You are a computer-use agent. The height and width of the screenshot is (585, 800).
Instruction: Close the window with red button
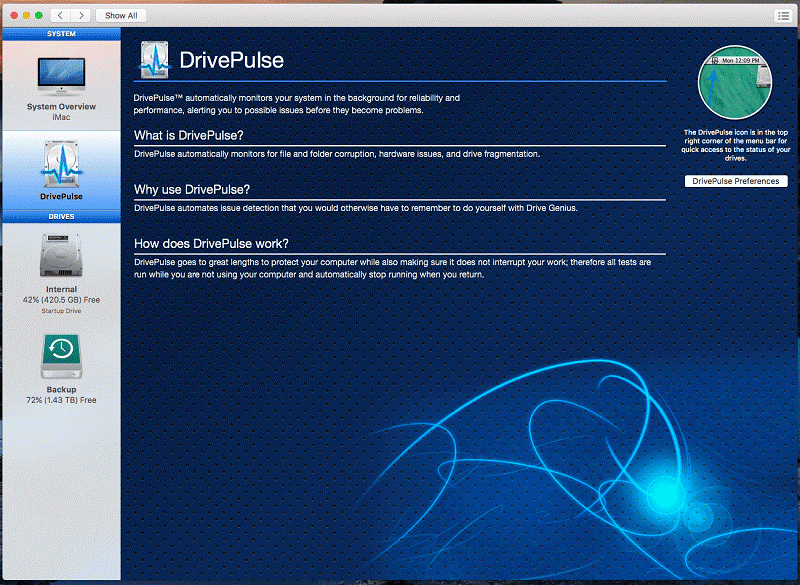[14, 15]
